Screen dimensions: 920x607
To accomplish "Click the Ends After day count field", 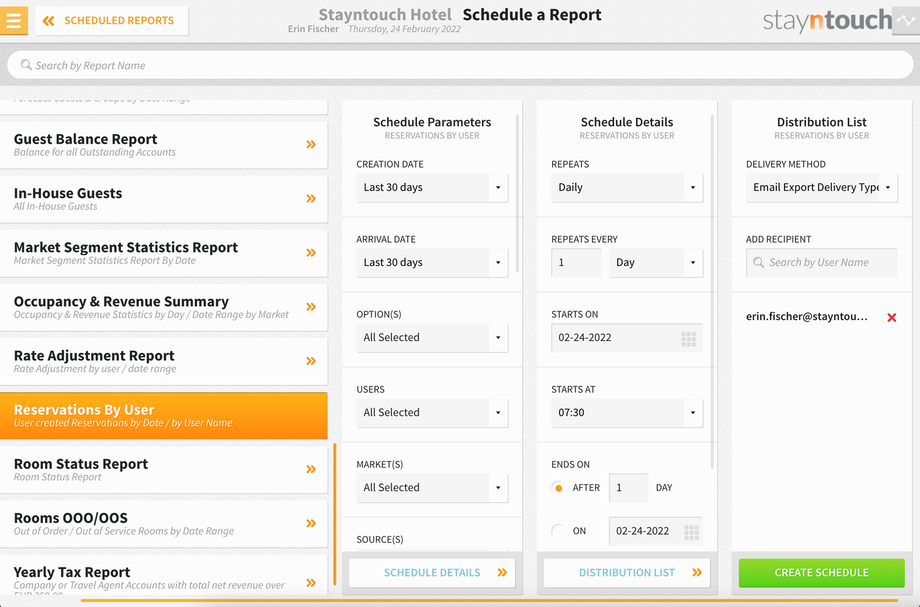I will tap(628, 488).
